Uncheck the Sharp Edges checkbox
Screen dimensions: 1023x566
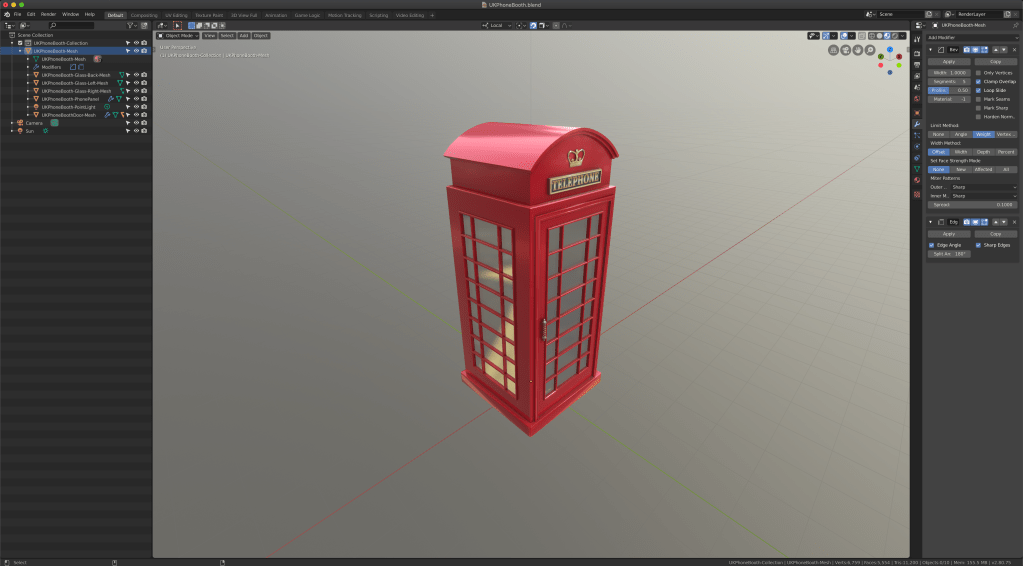coord(978,245)
